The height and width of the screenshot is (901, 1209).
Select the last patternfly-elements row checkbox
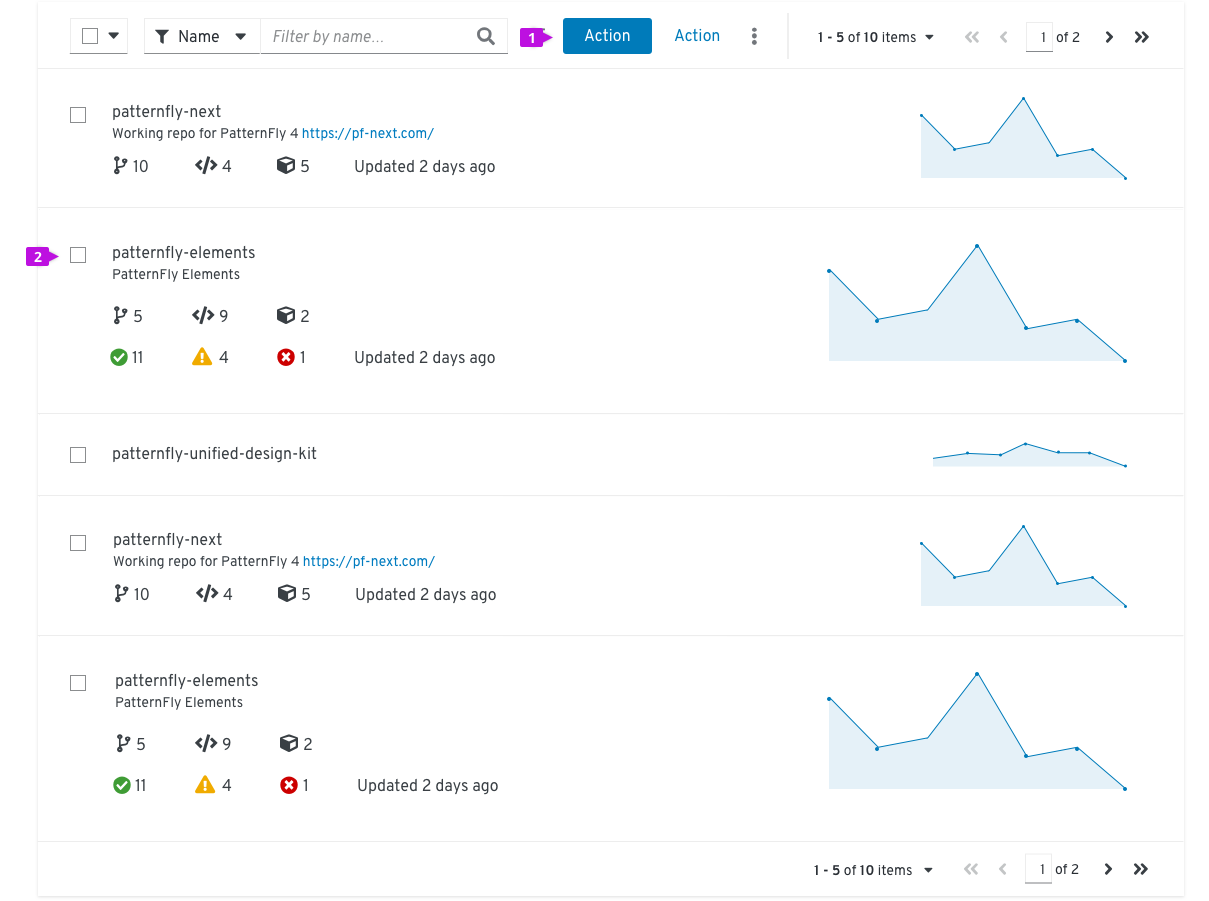[x=78, y=683]
